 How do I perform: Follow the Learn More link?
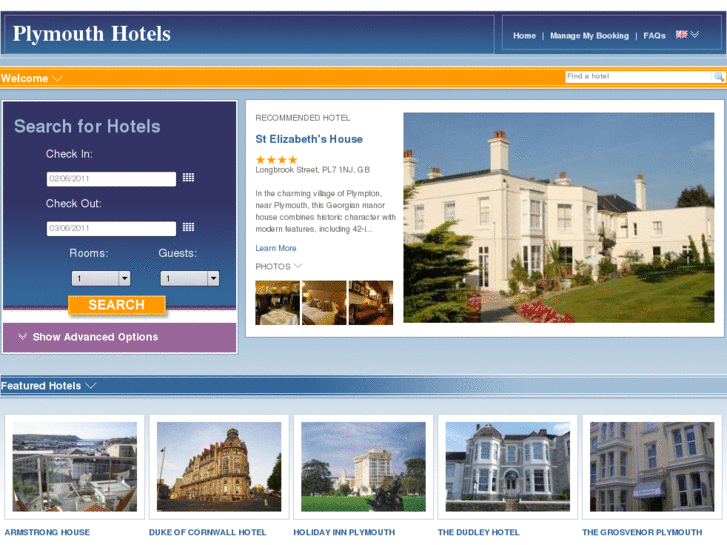[276, 248]
